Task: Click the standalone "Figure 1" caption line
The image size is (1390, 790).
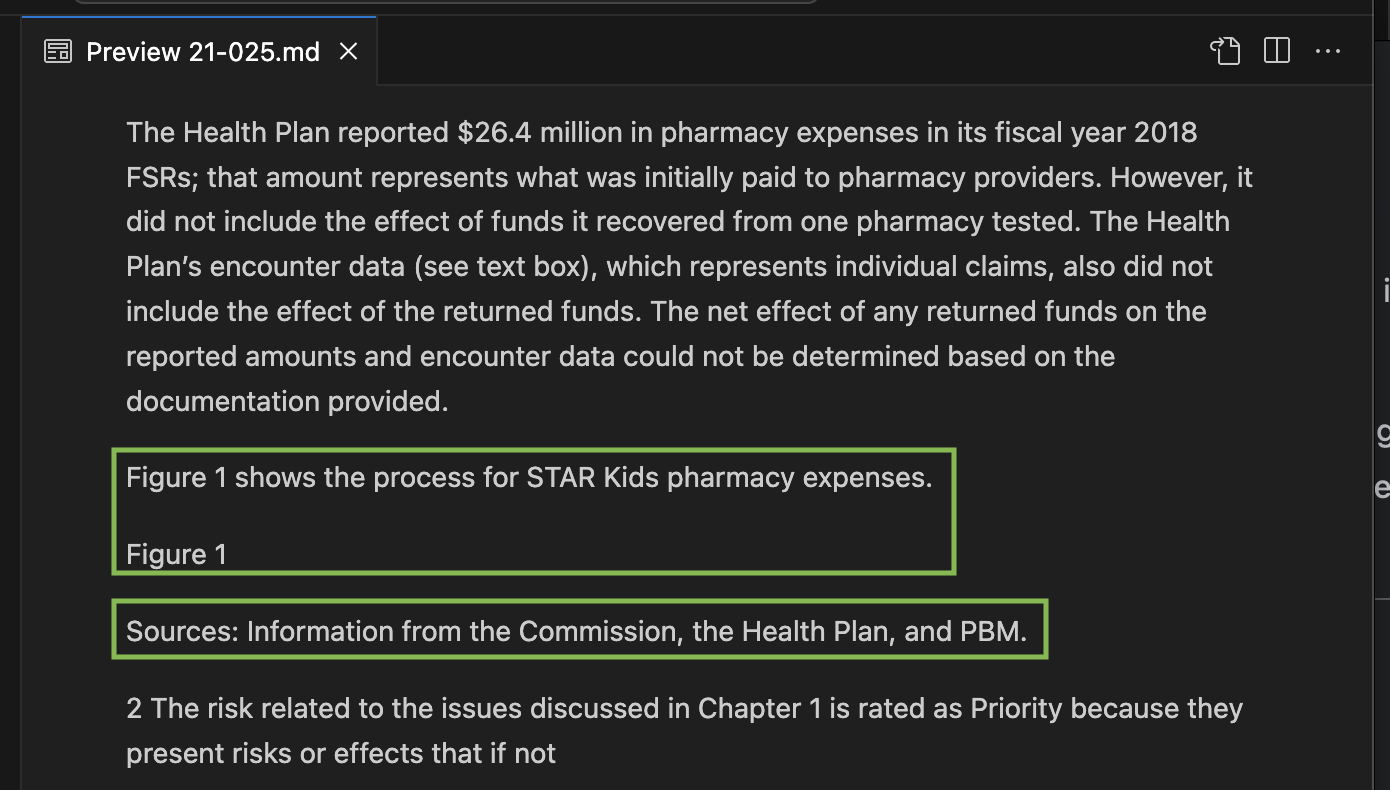Action: (176, 554)
